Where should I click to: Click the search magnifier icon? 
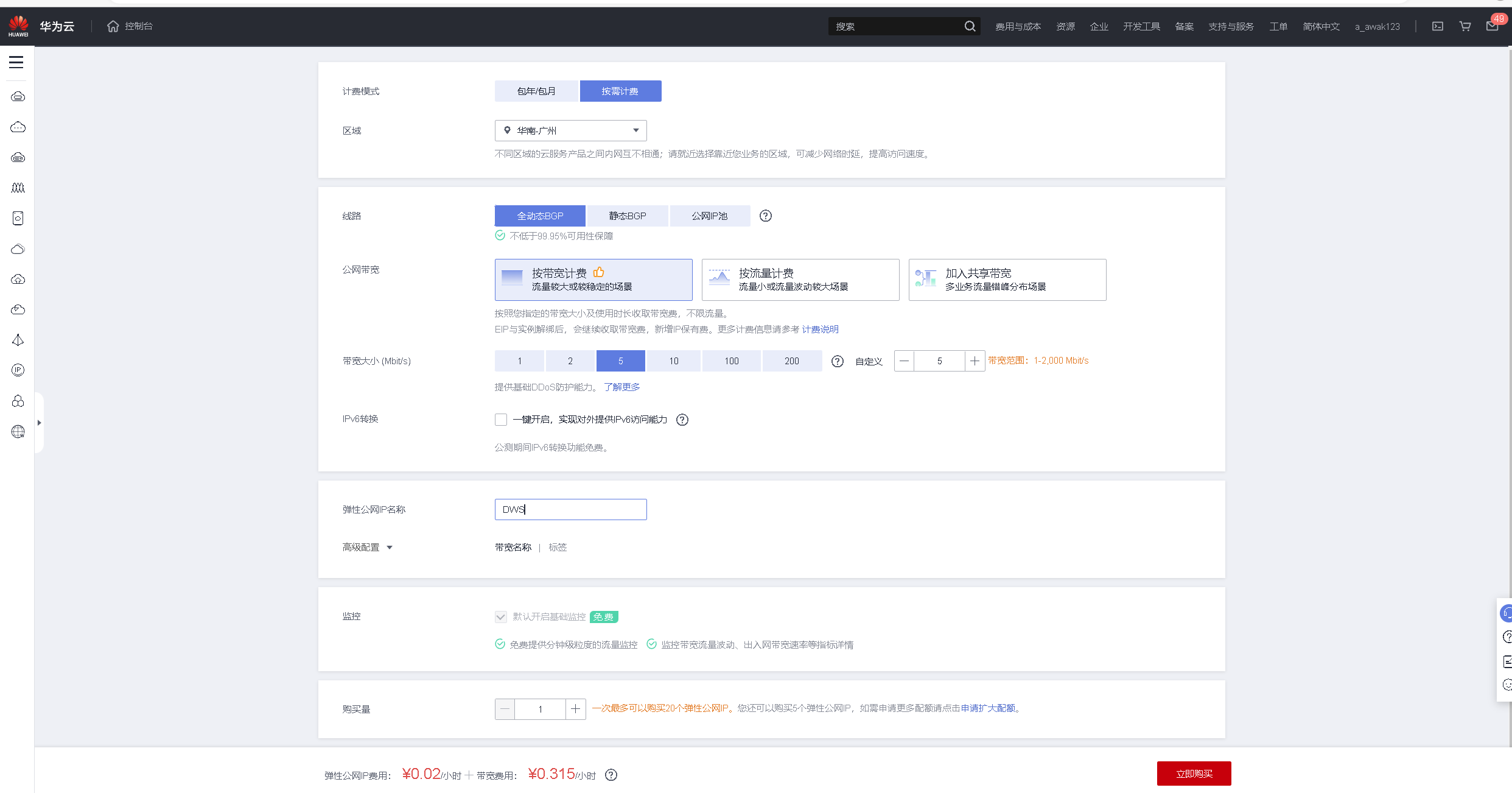click(970, 26)
